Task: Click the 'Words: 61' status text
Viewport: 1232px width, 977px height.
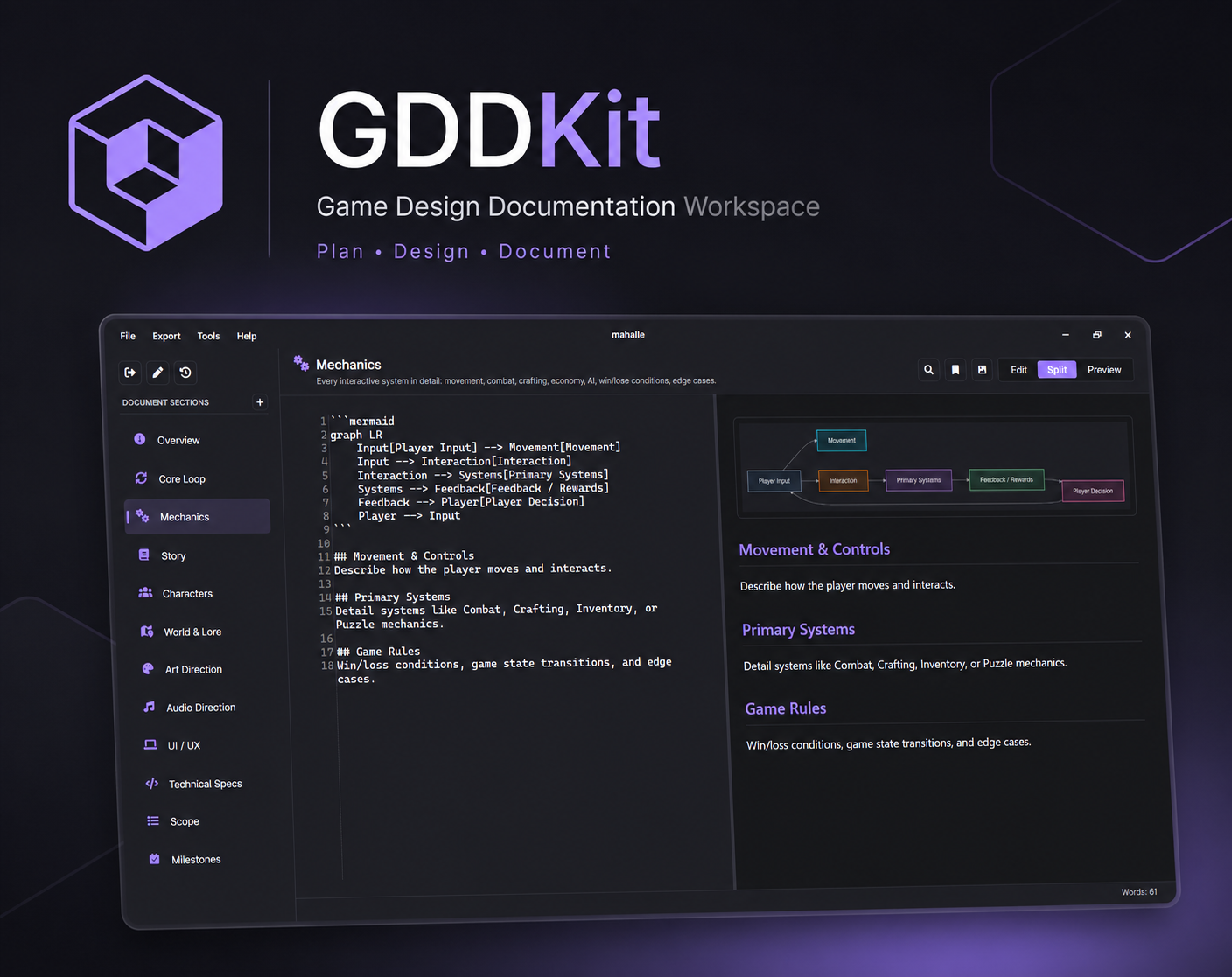Action: point(1139,892)
